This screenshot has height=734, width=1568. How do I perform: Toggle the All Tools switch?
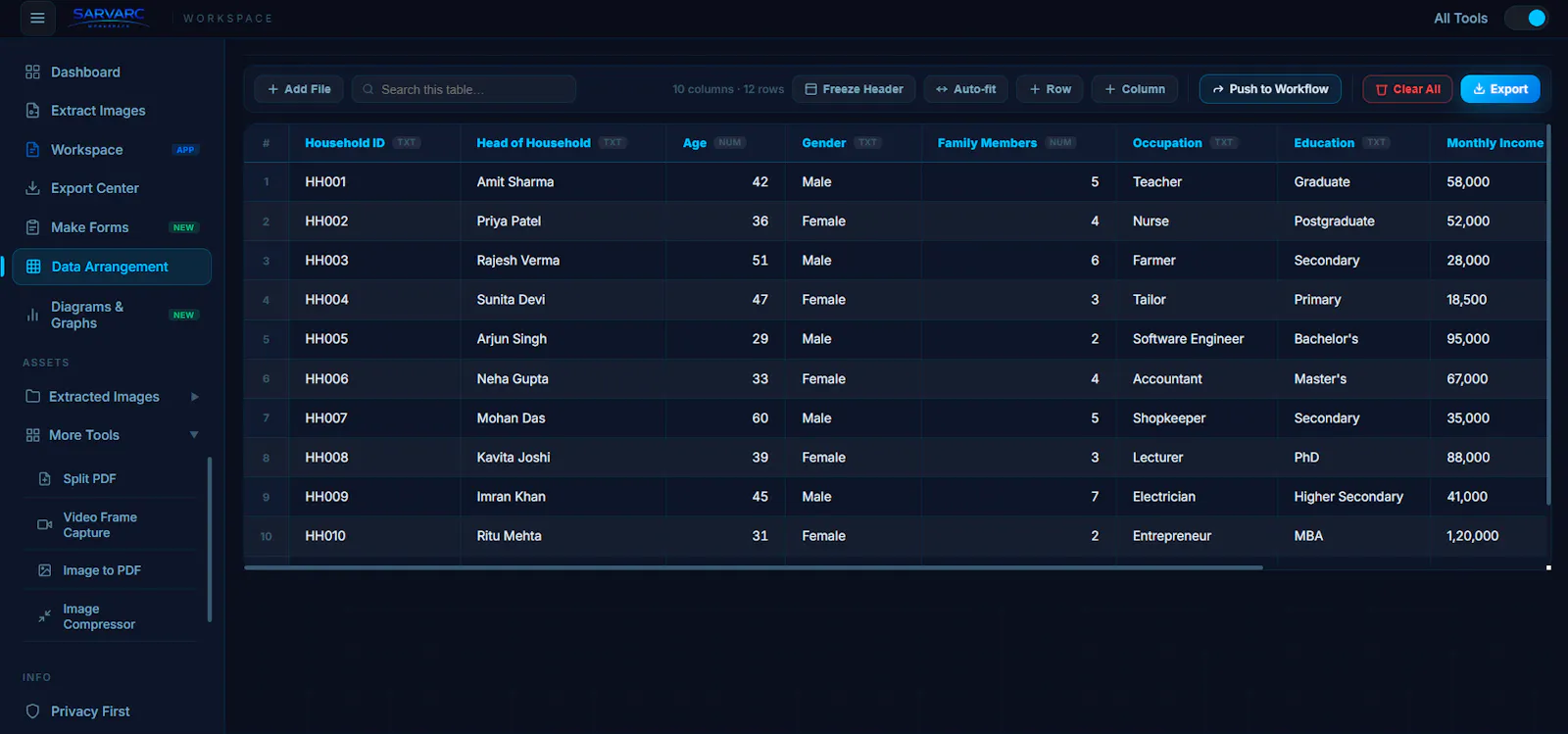[x=1526, y=18]
